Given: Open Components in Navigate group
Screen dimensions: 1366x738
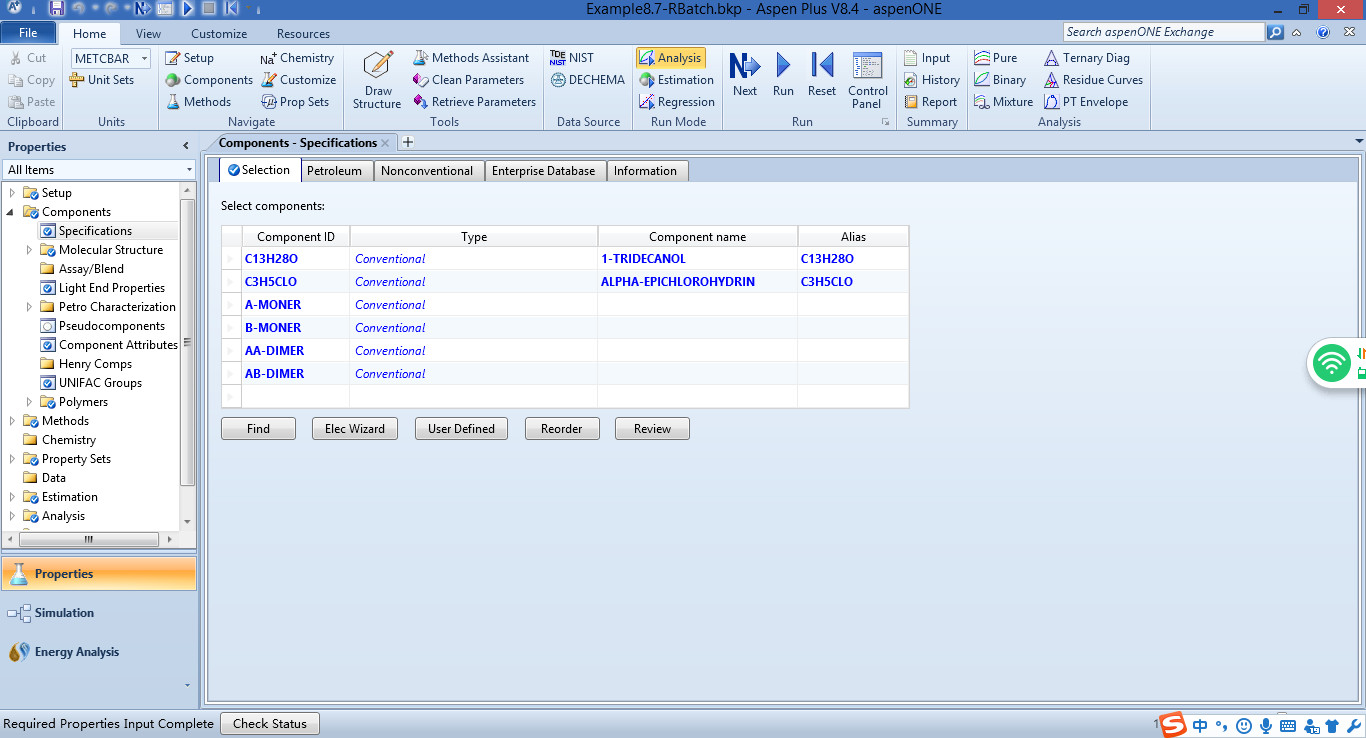Looking at the screenshot, I should click(x=208, y=80).
